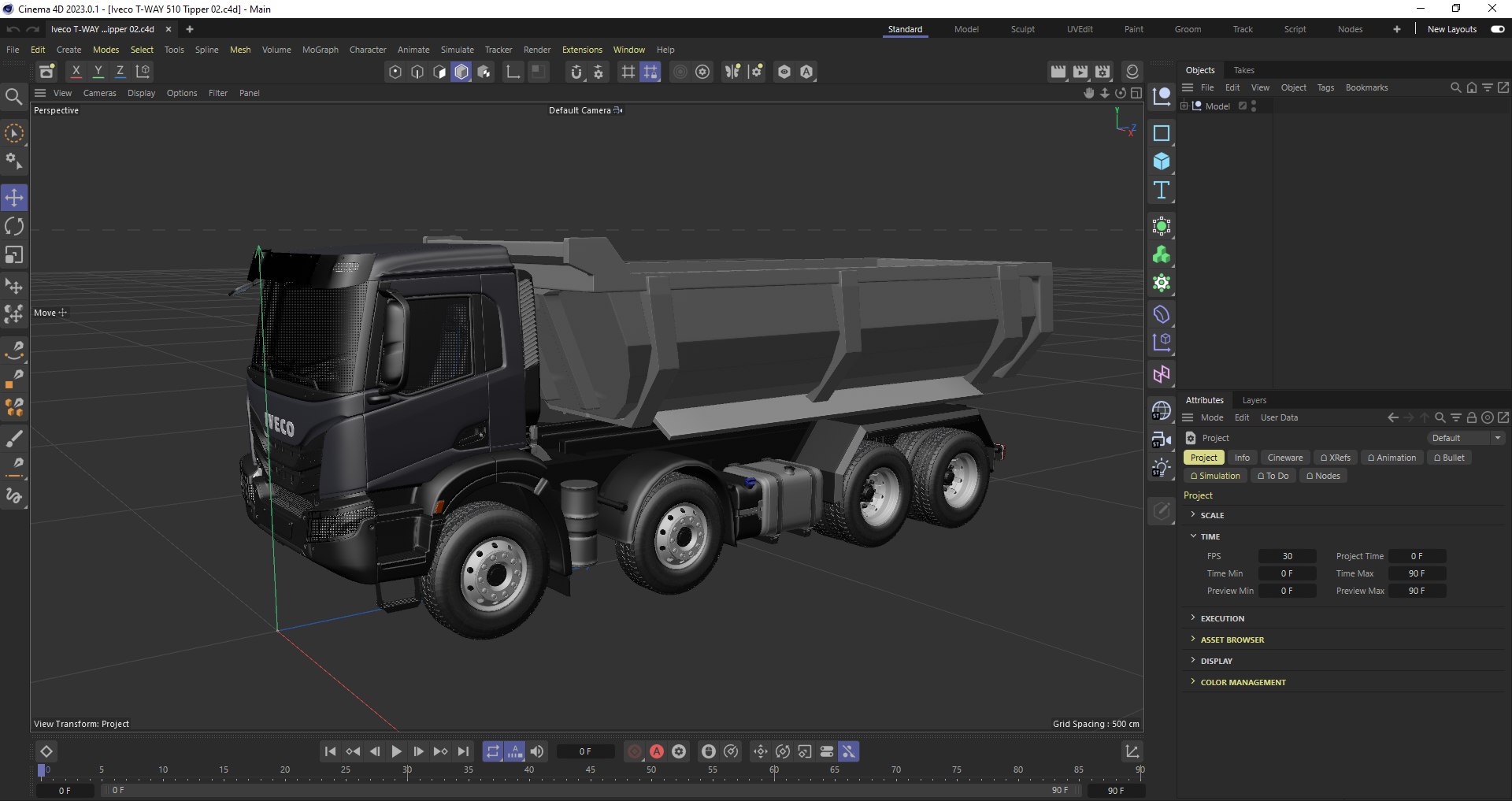Click Objects manager search icon
Screen dimensions: 1512x801
point(1456,87)
